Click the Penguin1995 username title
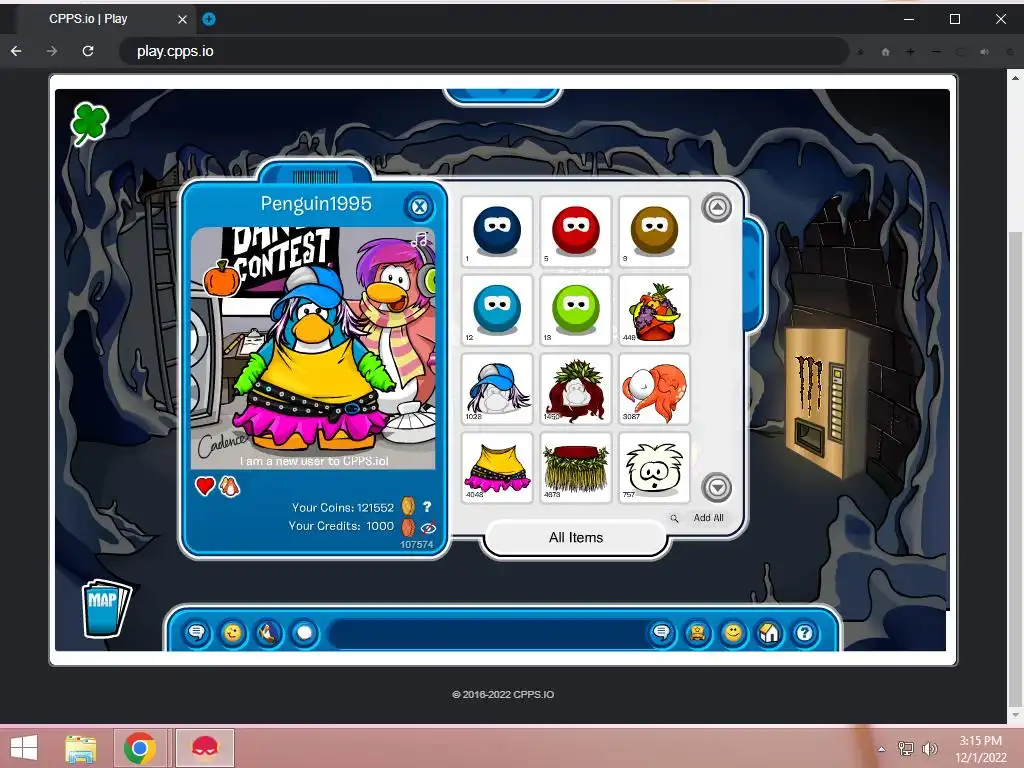Viewport: 1024px width, 768px height. click(x=316, y=204)
